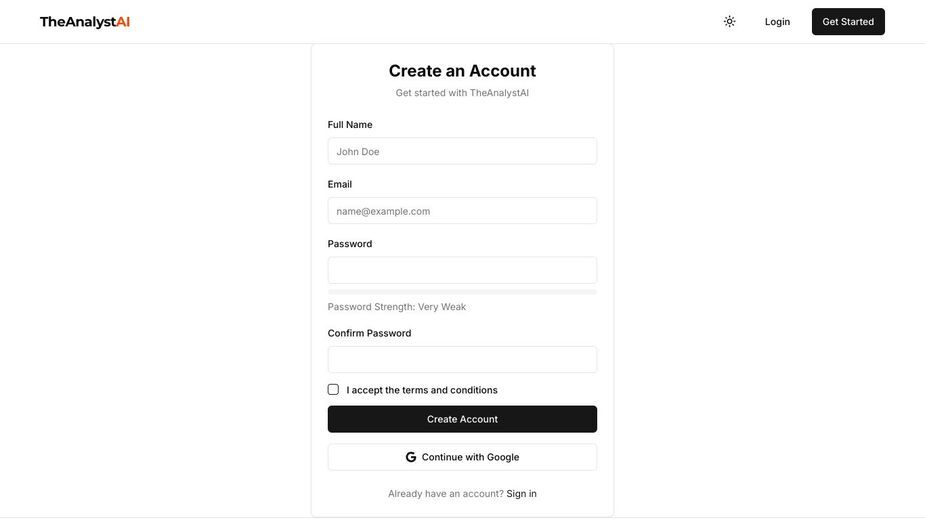Select the Password input field
Viewport: 925px width, 520px height.
coord(462,270)
